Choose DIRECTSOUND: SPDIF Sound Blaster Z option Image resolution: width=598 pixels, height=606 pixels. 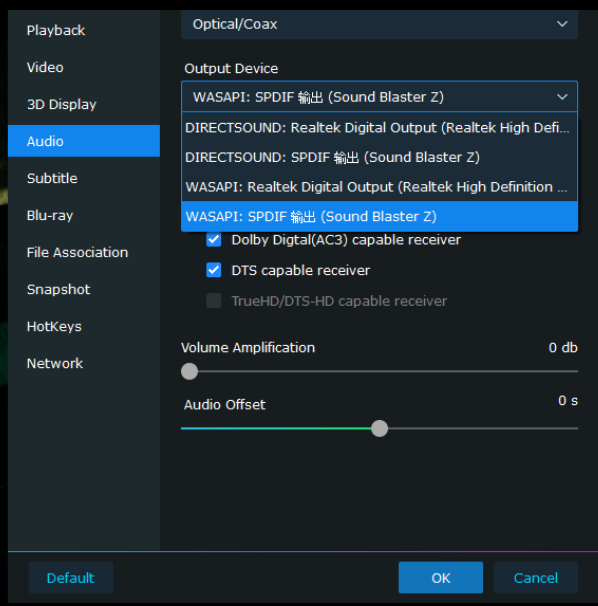click(x=379, y=157)
